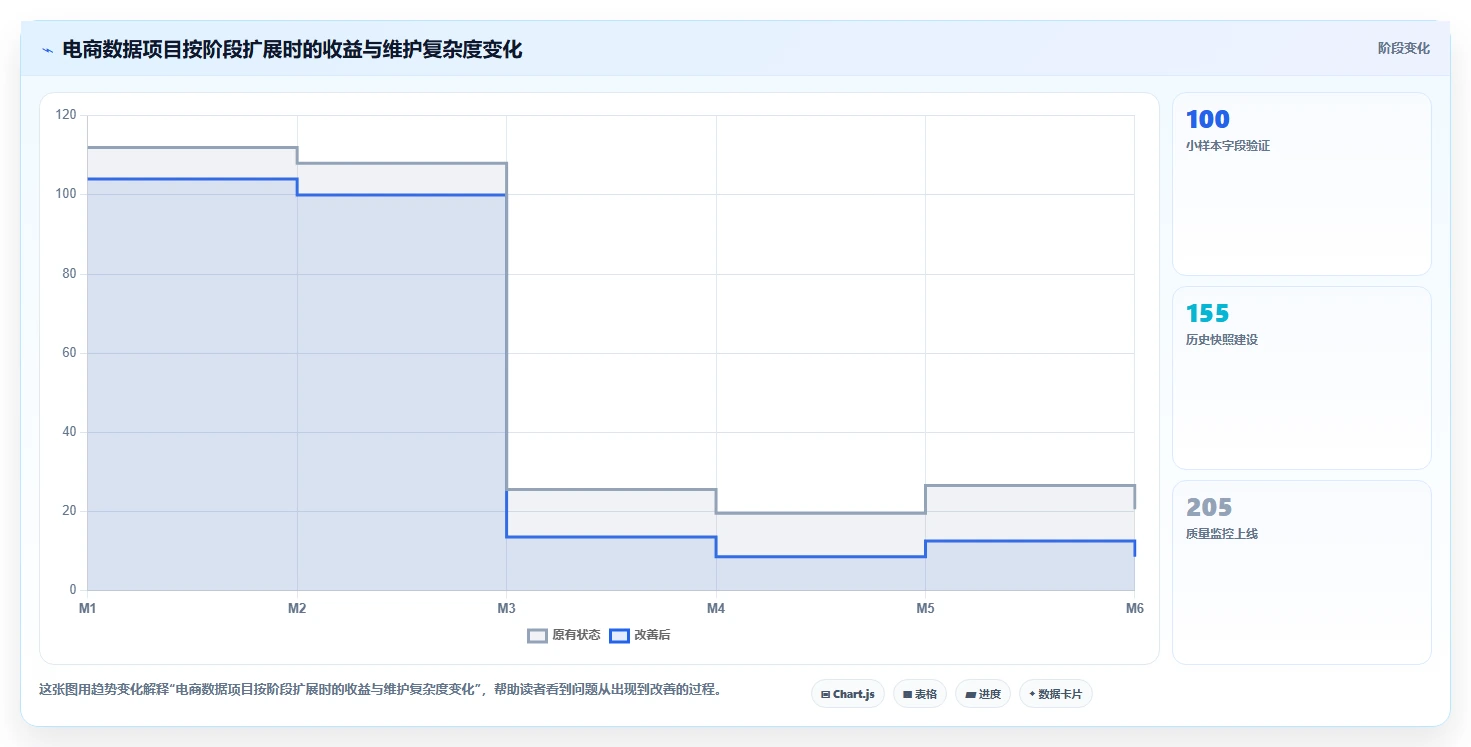Screen dimensions: 1471x747
Task: Click the 进度 tag chip
Action: [x=983, y=694]
